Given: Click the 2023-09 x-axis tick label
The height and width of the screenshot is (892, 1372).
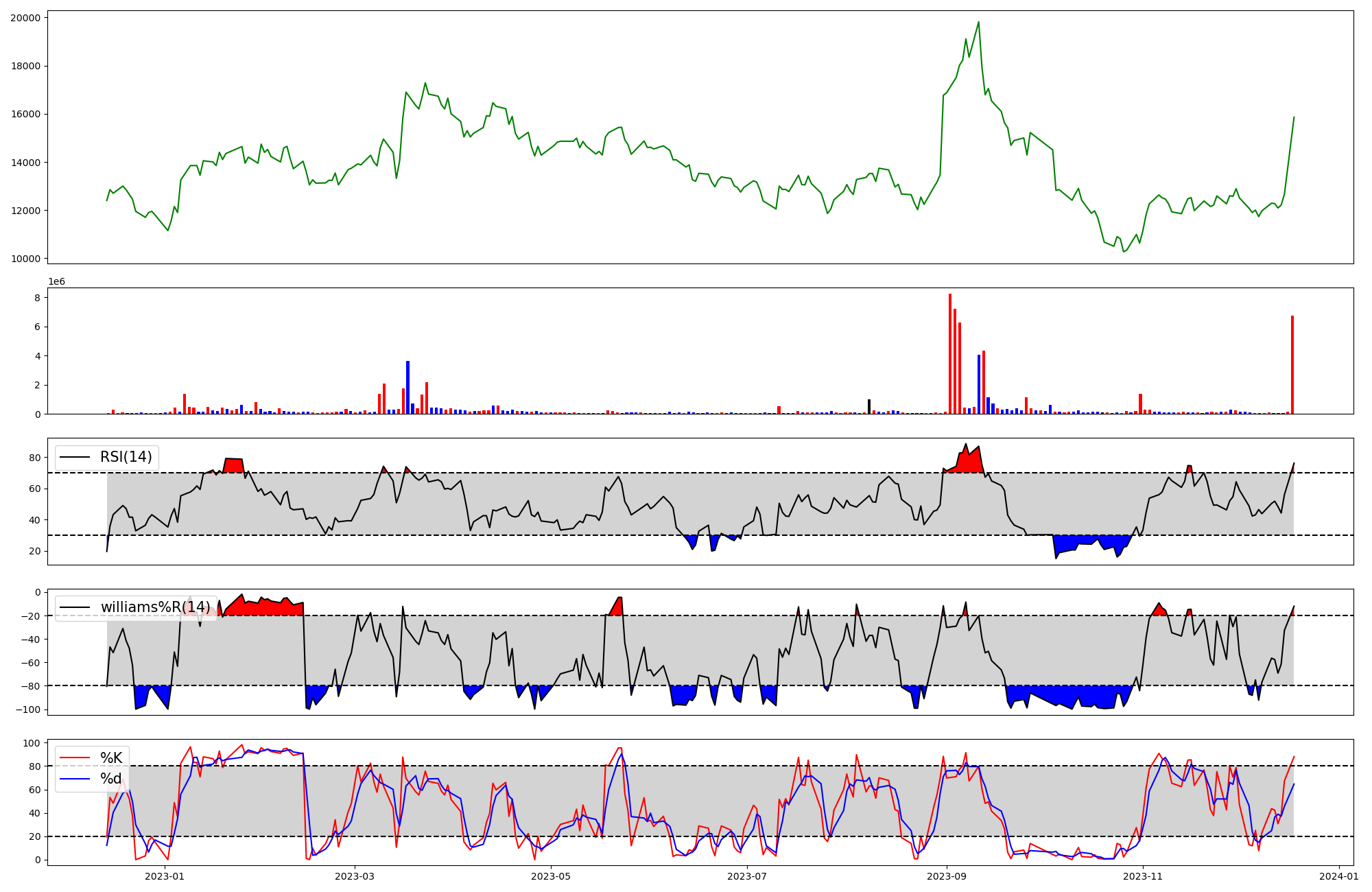Looking at the screenshot, I should click(x=947, y=876).
